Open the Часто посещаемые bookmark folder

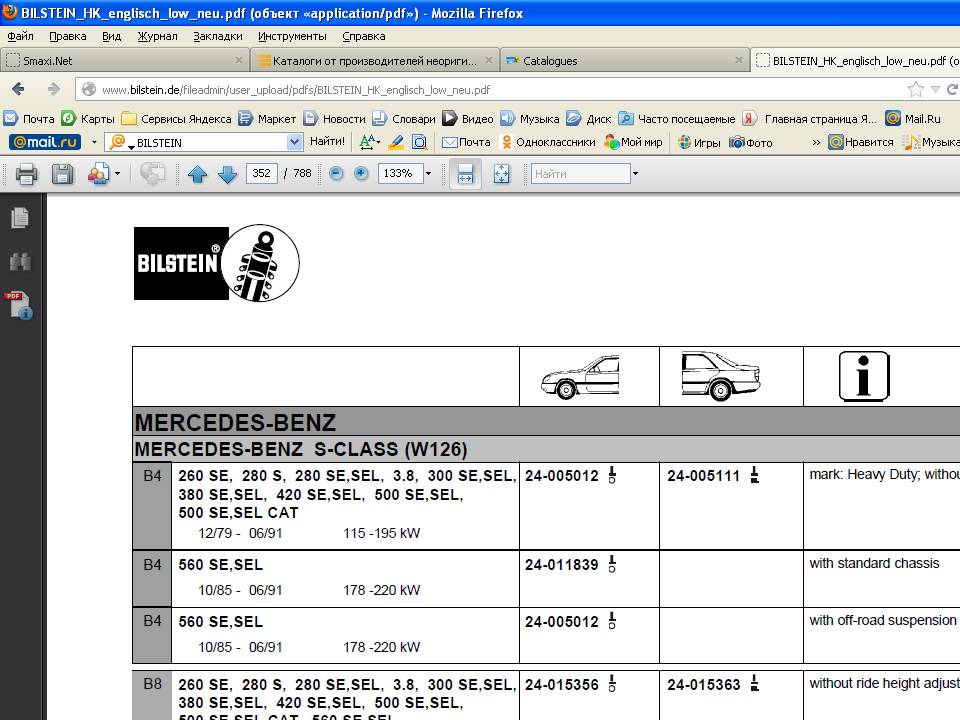click(x=677, y=119)
